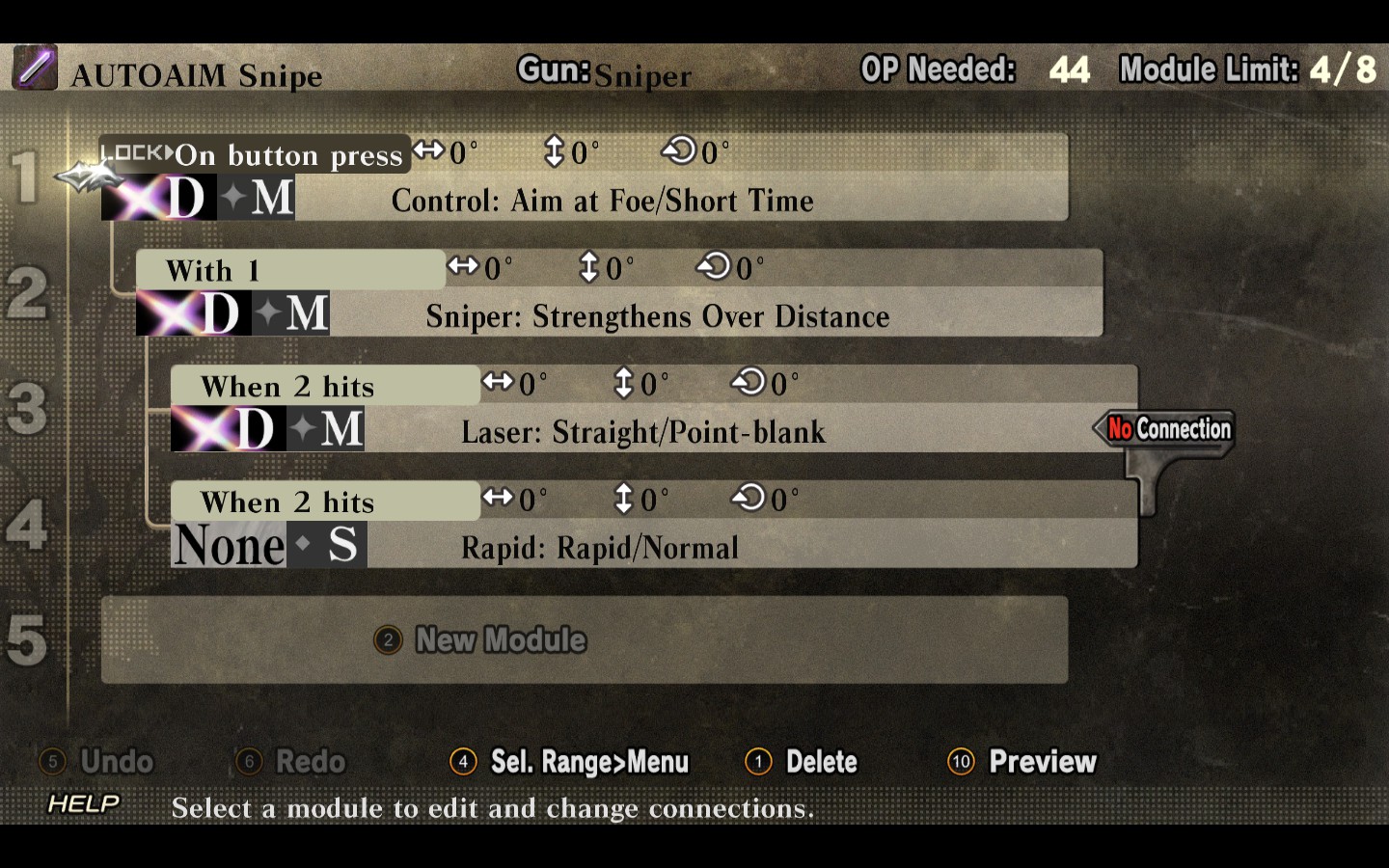
Task: Click the purple bullet recipe icon beside AUTOAIM Snipe
Action: pyautogui.click(x=35, y=68)
